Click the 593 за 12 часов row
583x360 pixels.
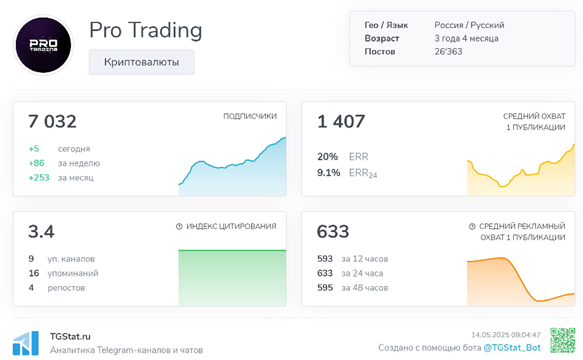coord(352,259)
